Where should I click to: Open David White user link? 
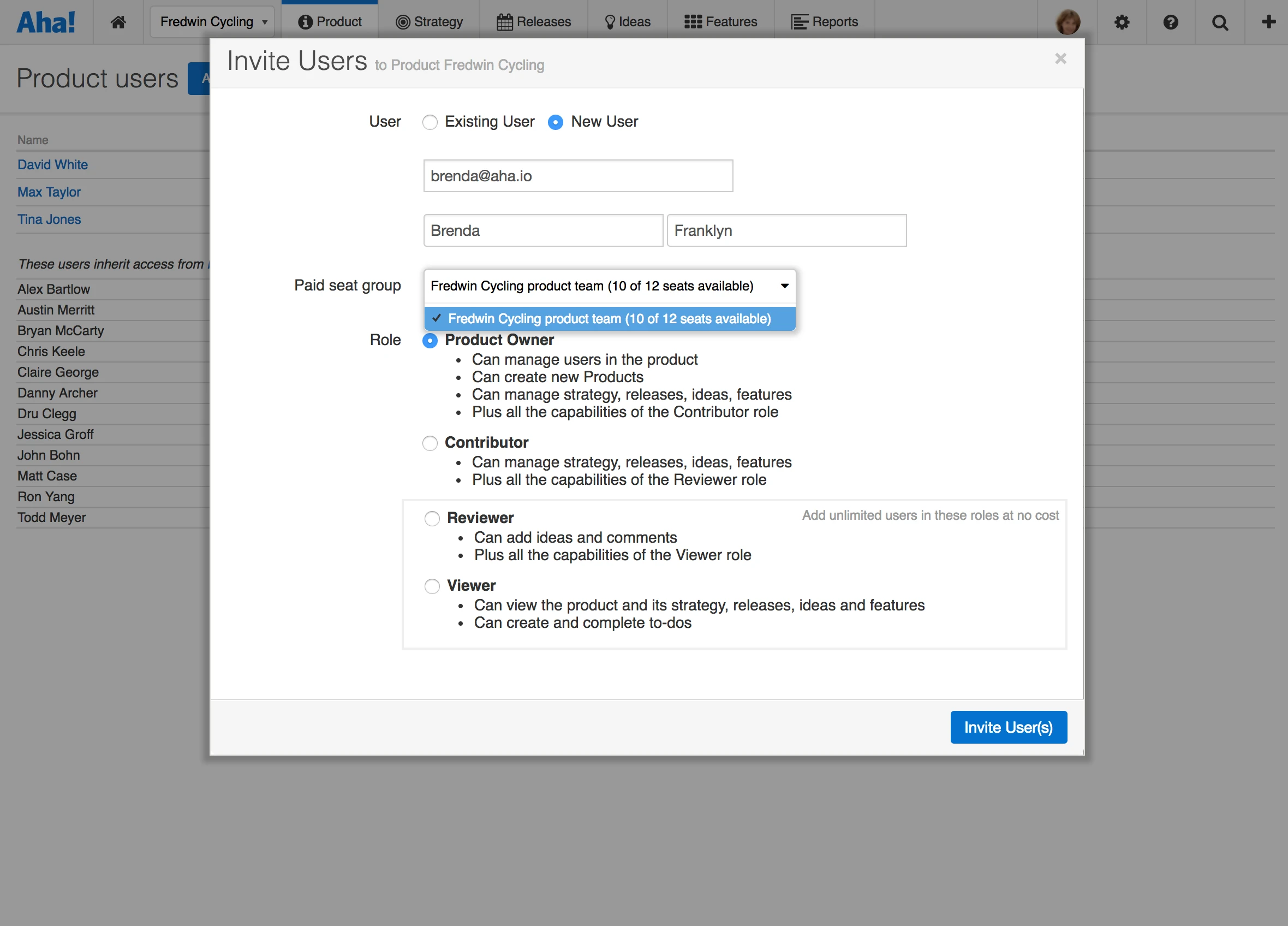[x=52, y=165]
